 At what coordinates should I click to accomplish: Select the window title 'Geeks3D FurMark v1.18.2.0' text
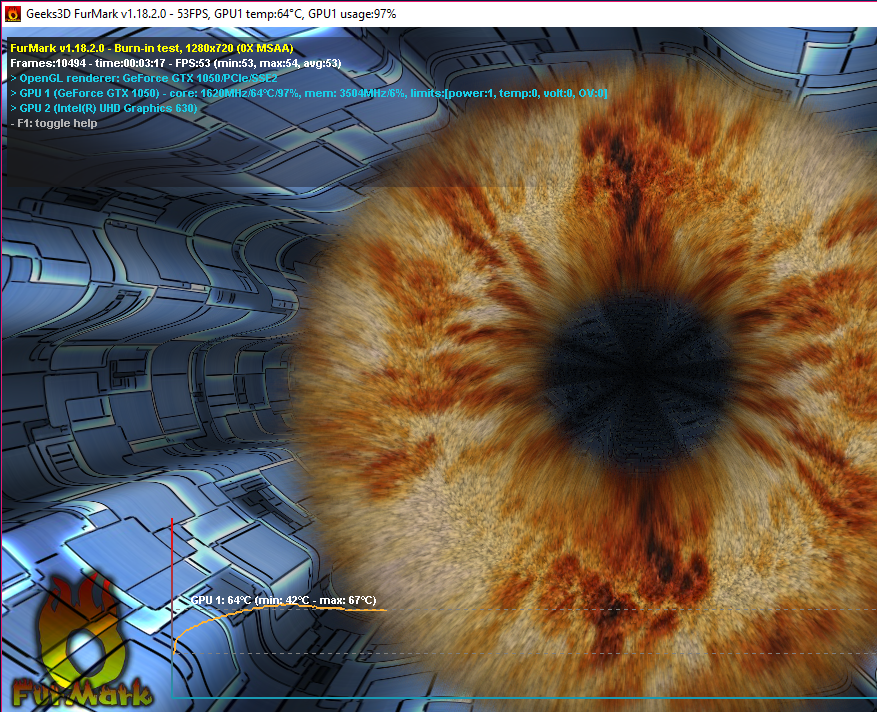96,14
